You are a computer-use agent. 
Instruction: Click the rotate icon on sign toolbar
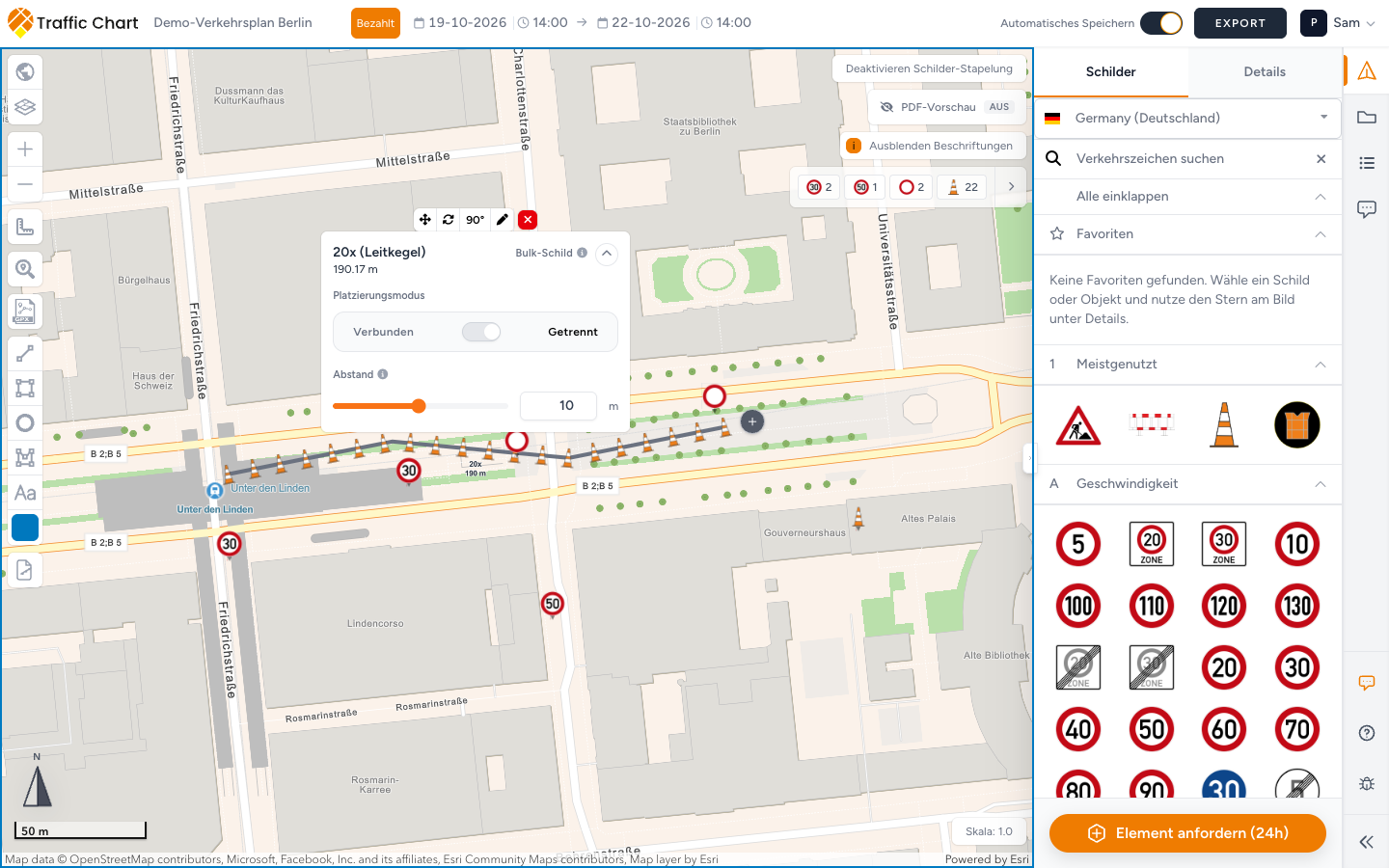pos(449,220)
